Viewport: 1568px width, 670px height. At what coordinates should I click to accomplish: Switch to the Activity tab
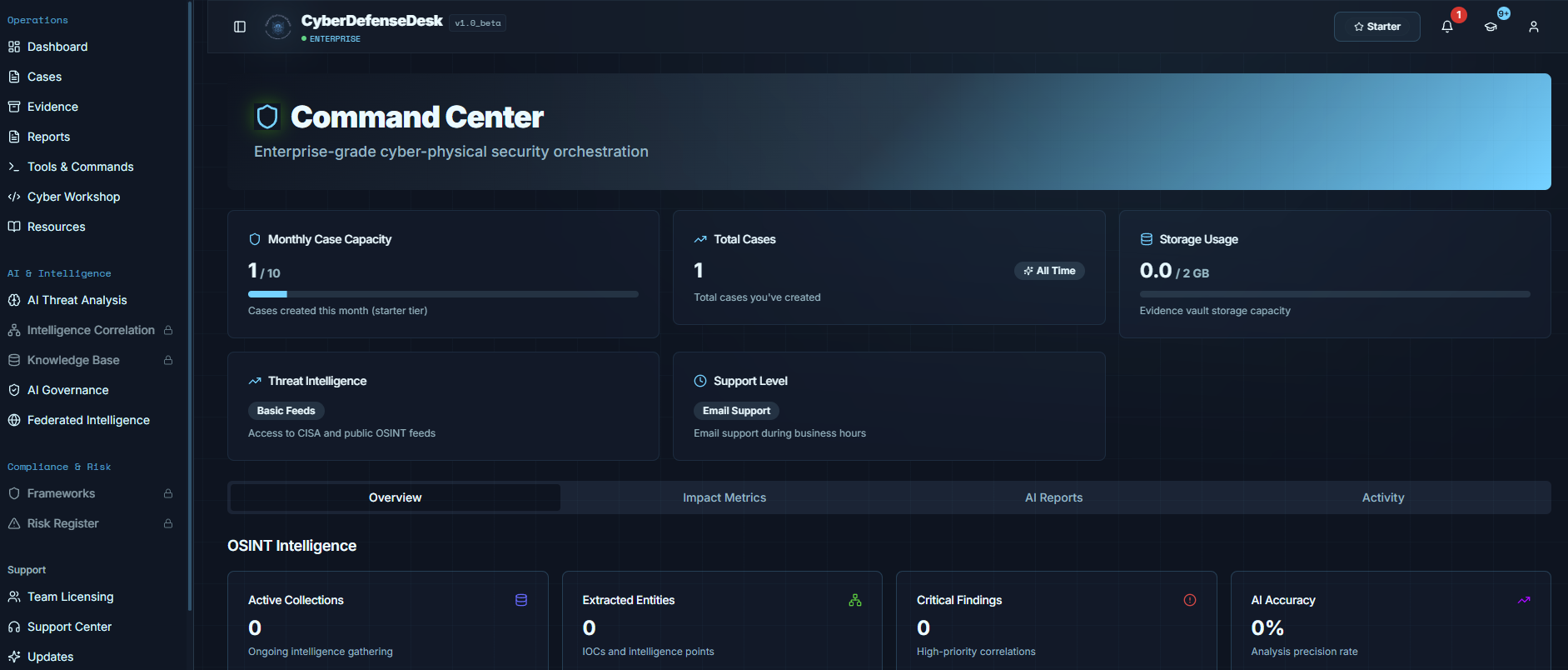pyautogui.click(x=1383, y=497)
